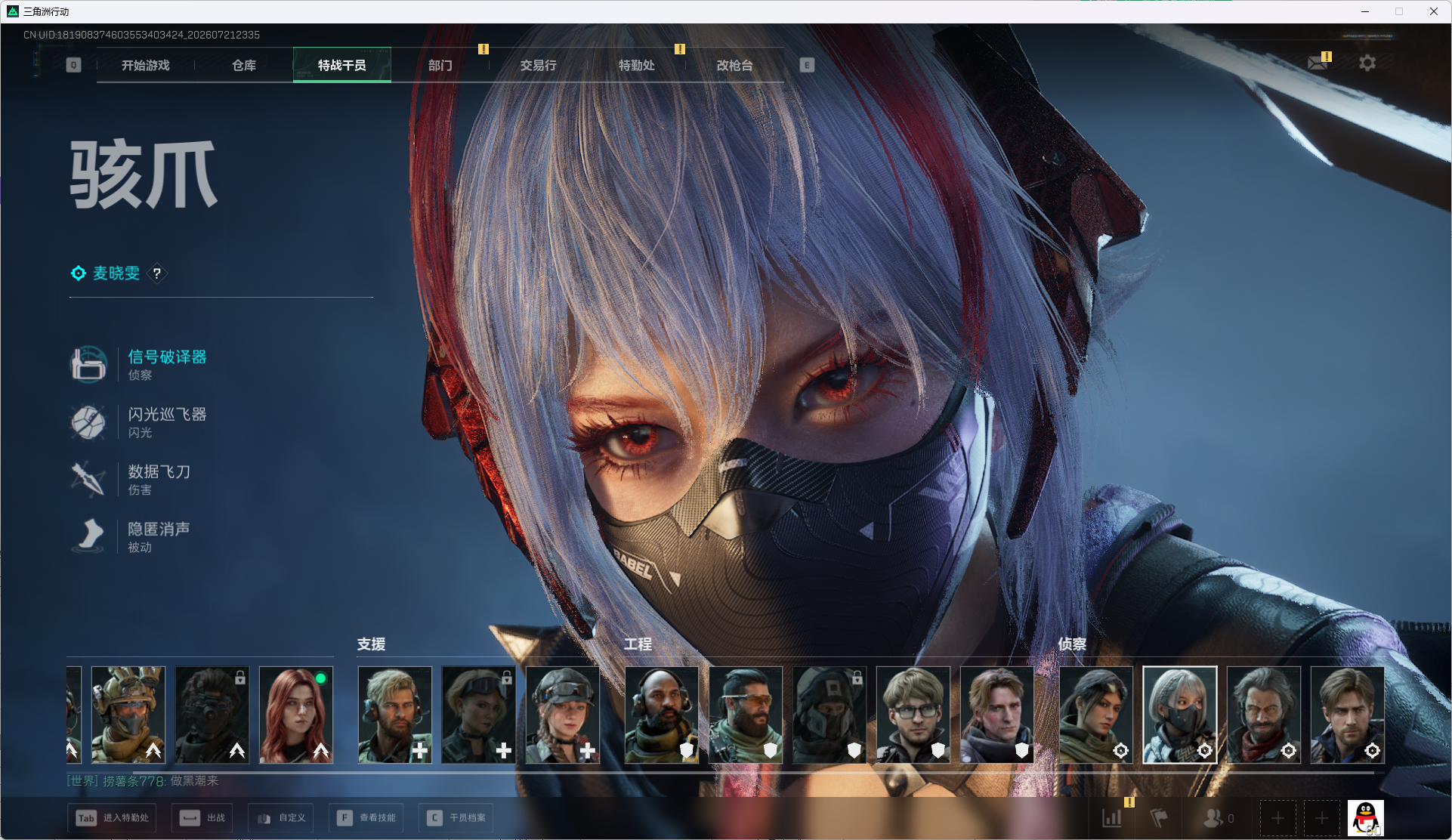Open the 自定义 customize button
1452x840 pixels.
click(x=281, y=818)
